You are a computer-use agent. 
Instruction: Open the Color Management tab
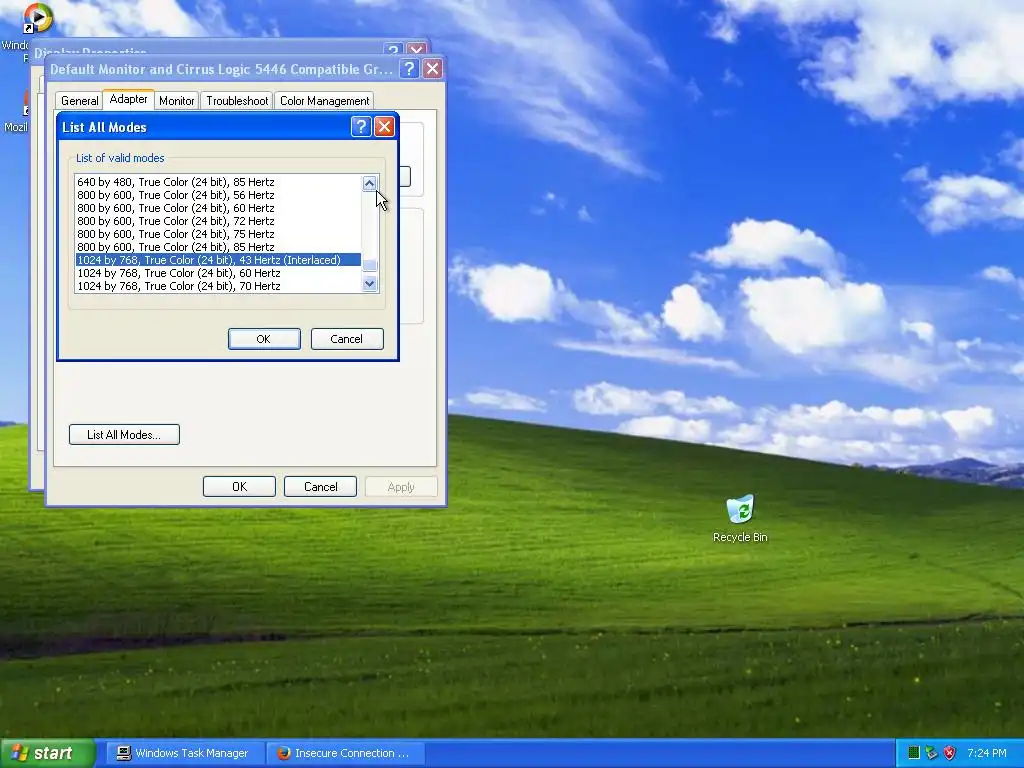pyautogui.click(x=324, y=101)
